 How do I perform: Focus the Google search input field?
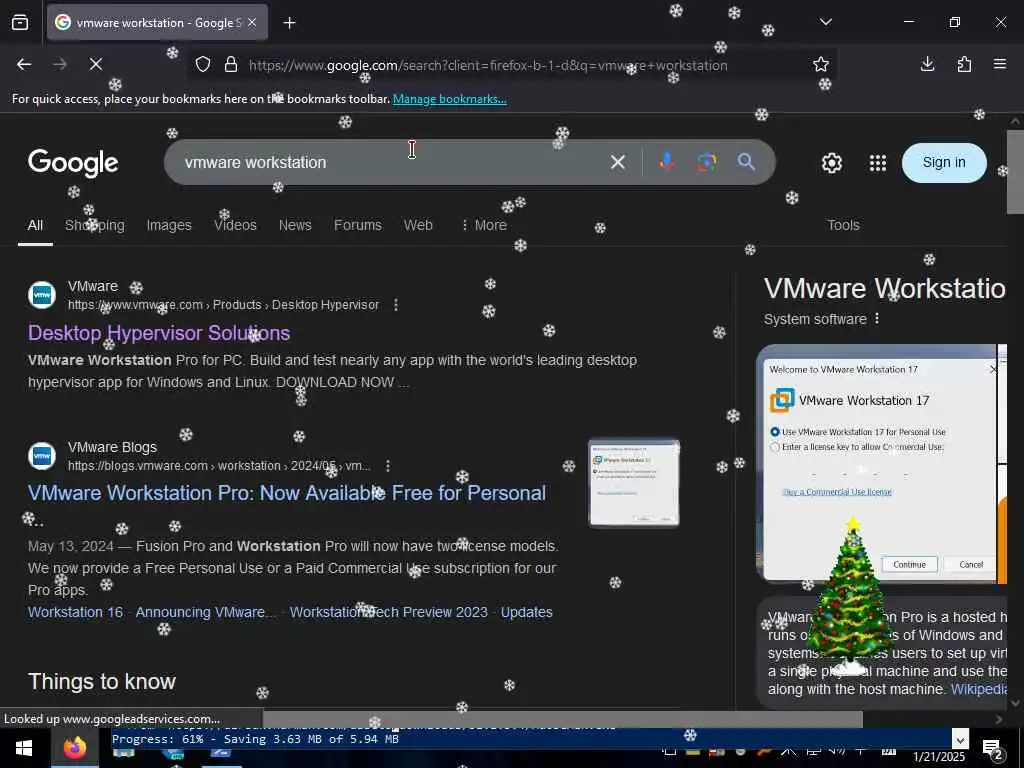click(392, 162)
